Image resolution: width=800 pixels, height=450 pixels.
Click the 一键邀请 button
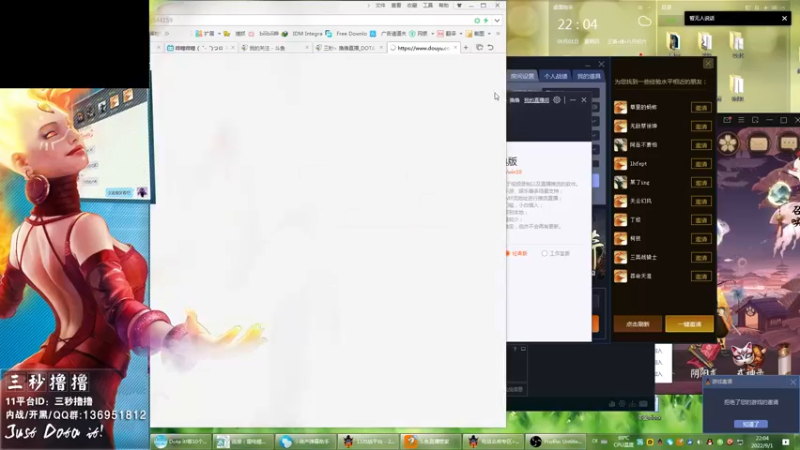pyautogui.click(x=689, y=324)
